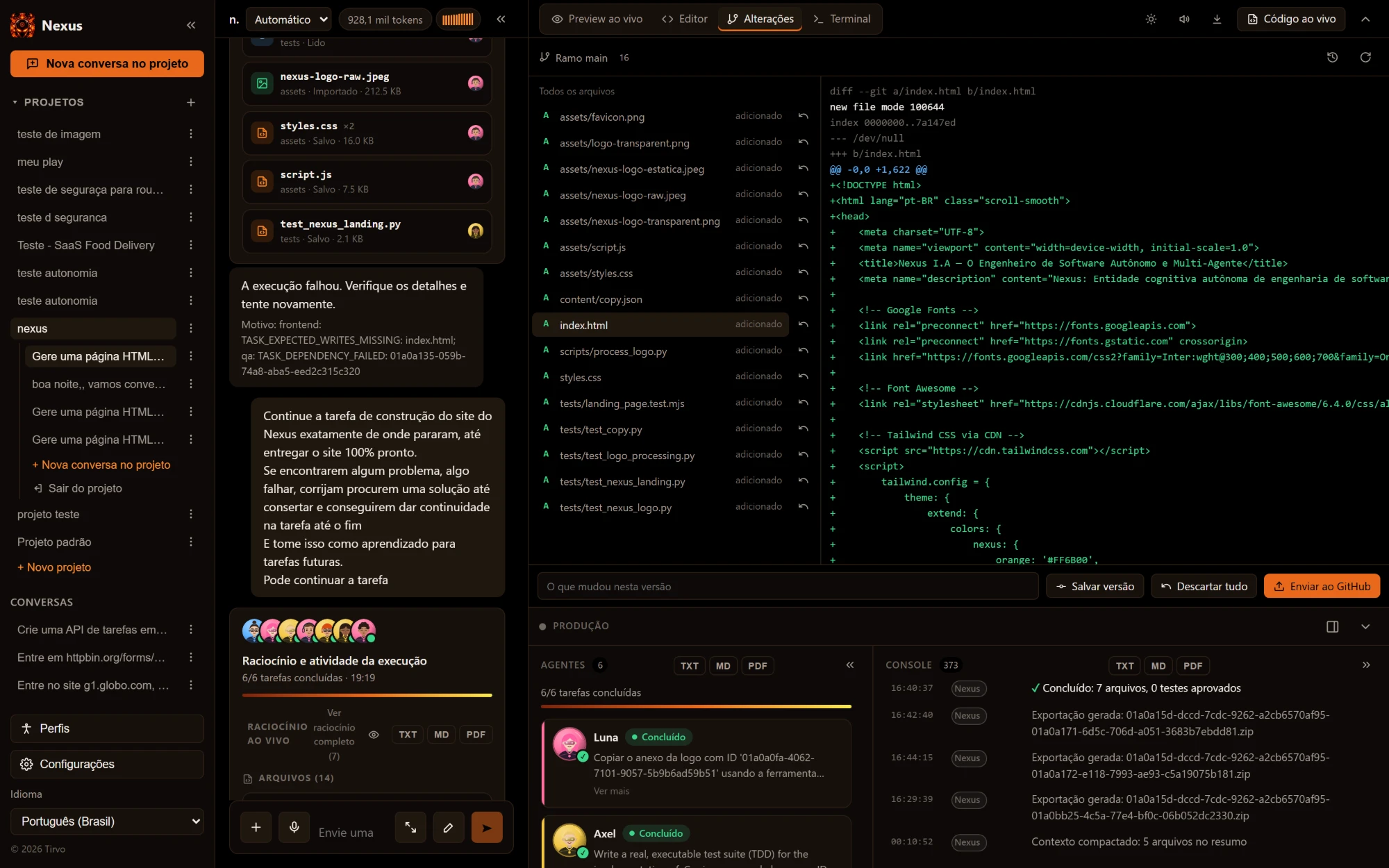Image resolution: width=1389 pixels, height=868 pixels.
Task: Open options menu for 'teste de imagem' project
Action: click(x=191, y=134)
